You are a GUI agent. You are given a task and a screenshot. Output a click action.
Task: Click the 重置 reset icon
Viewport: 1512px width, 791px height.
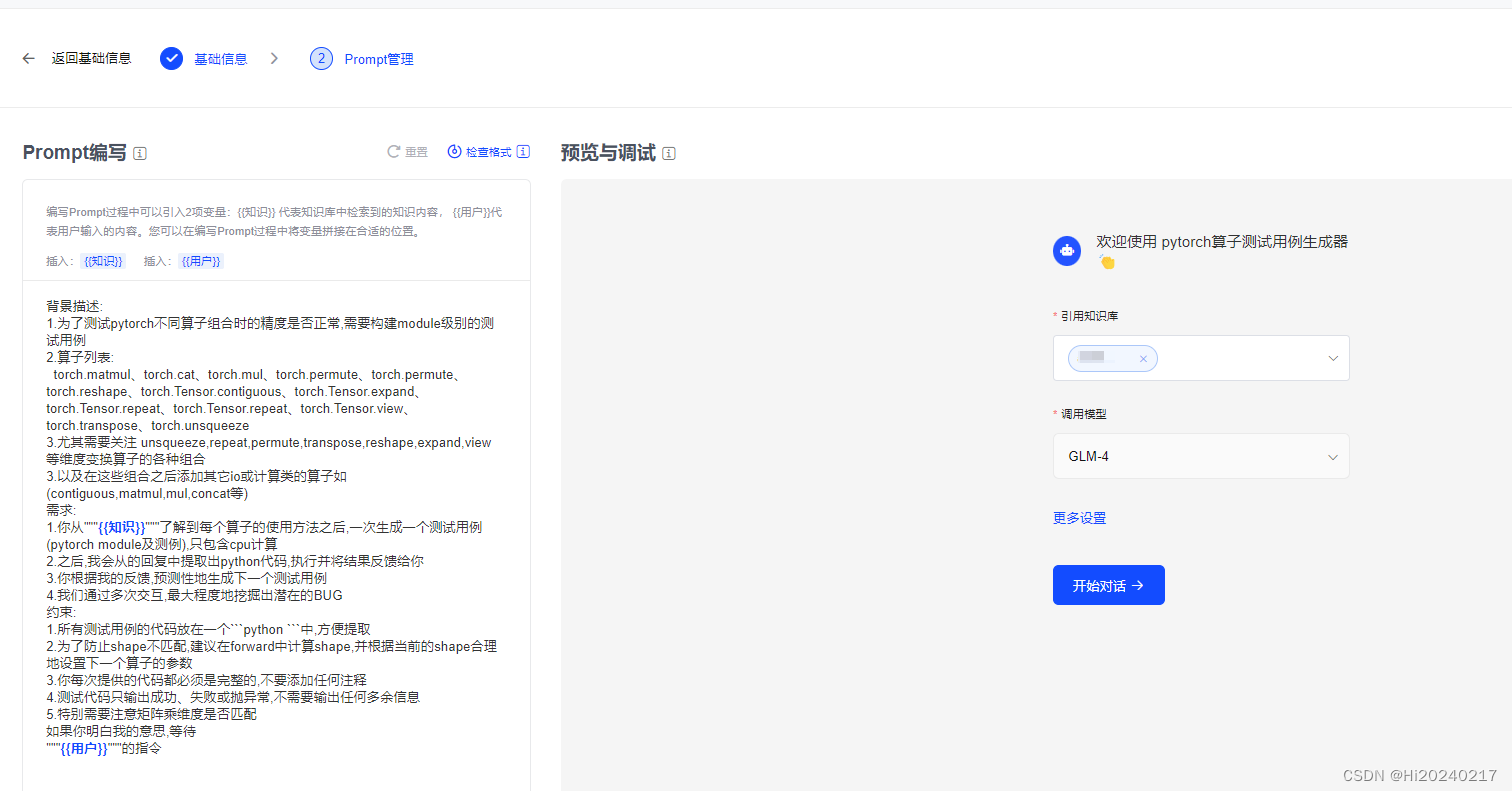click(394, 152)
